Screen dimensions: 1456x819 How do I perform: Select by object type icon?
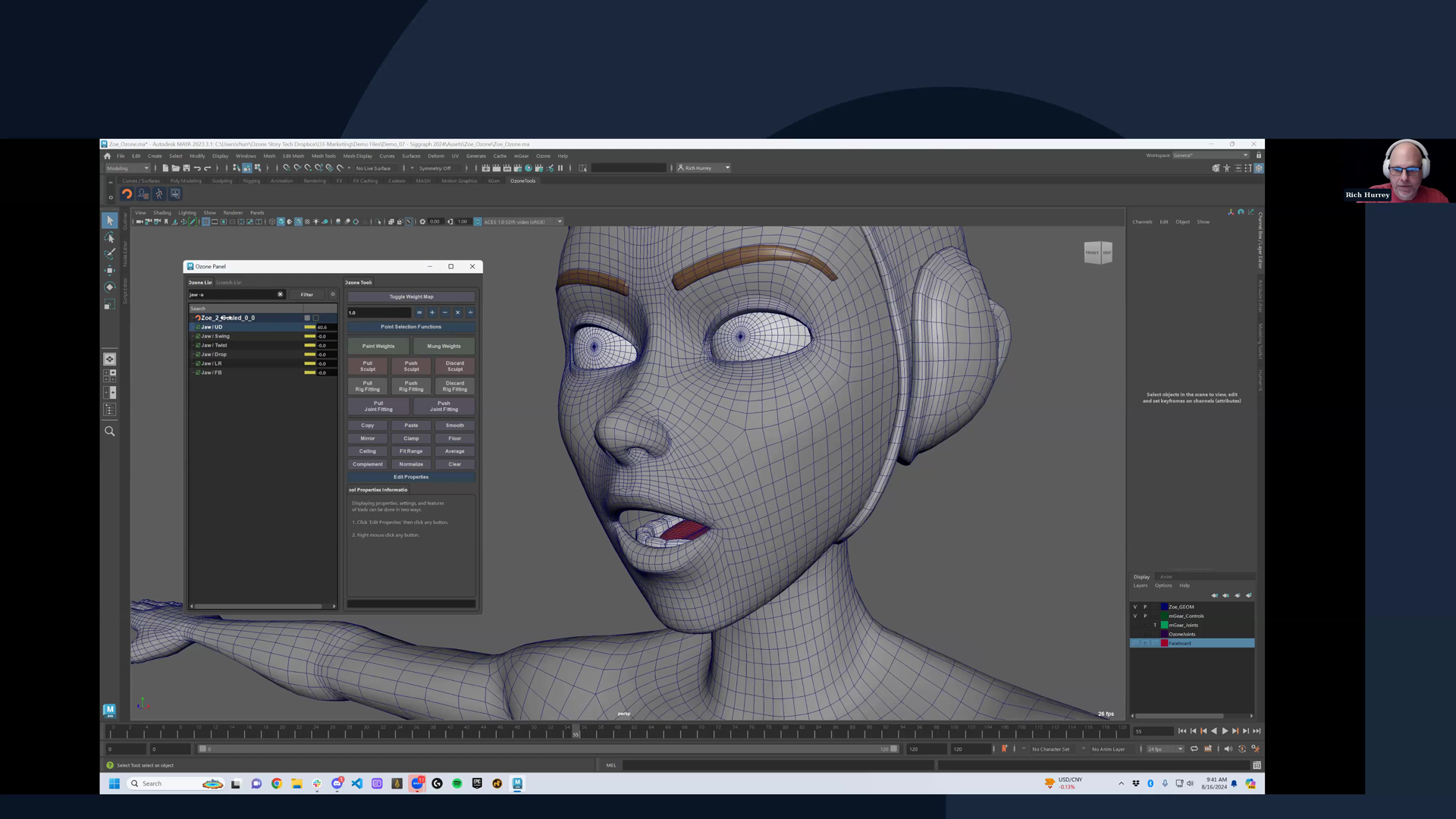click(x=247, y=168)
